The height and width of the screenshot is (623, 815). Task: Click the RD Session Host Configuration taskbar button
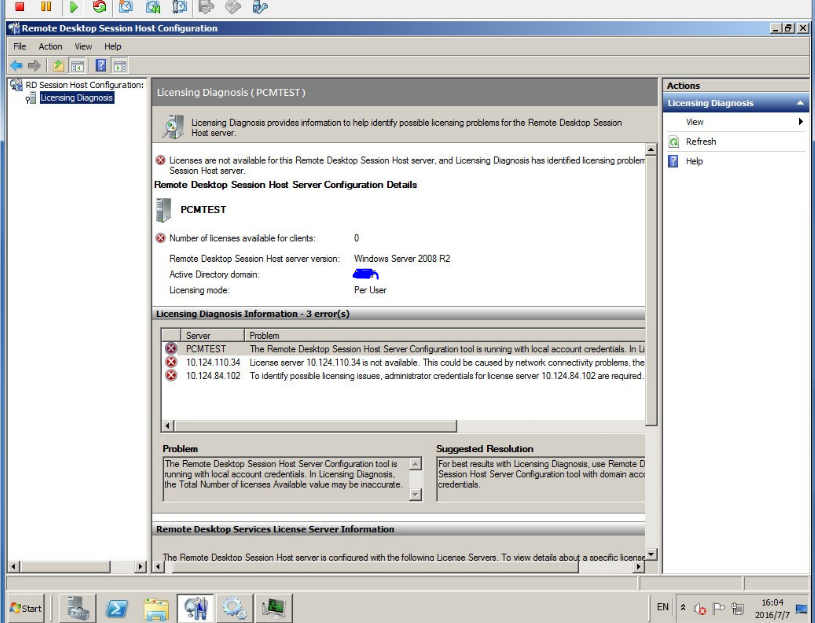[x=195, y=608]
